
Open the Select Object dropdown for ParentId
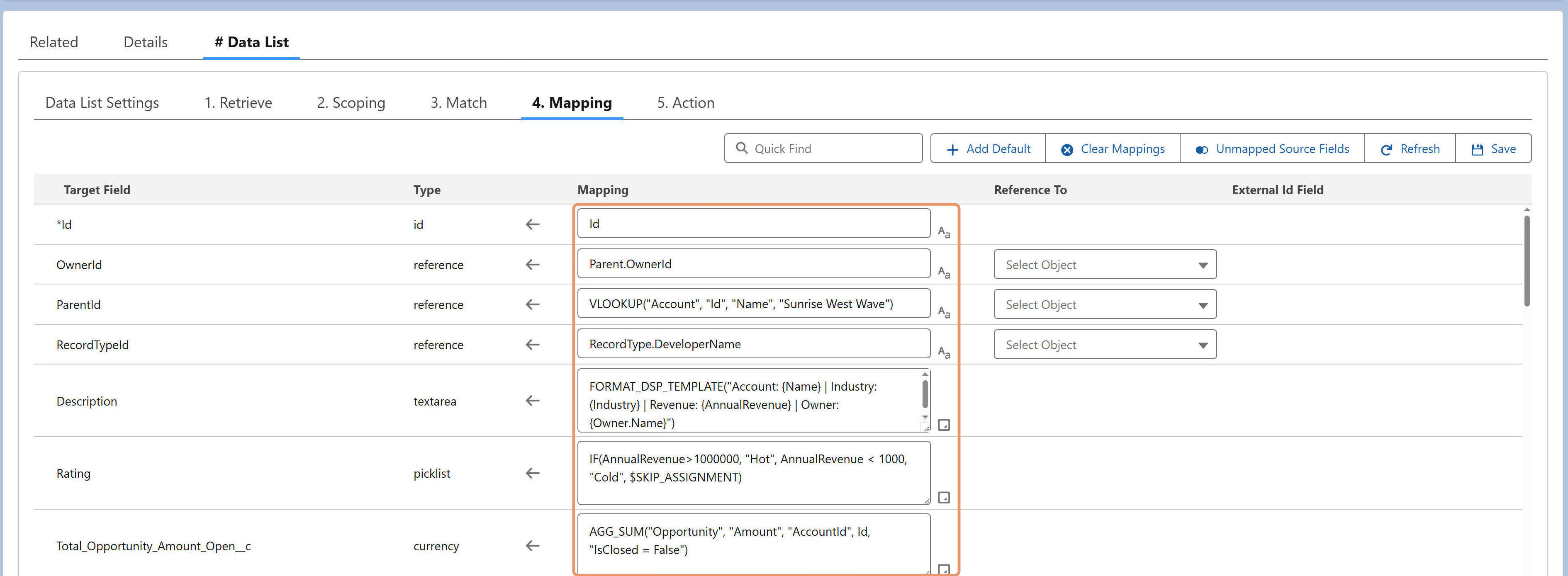[x=1105, y=305]
